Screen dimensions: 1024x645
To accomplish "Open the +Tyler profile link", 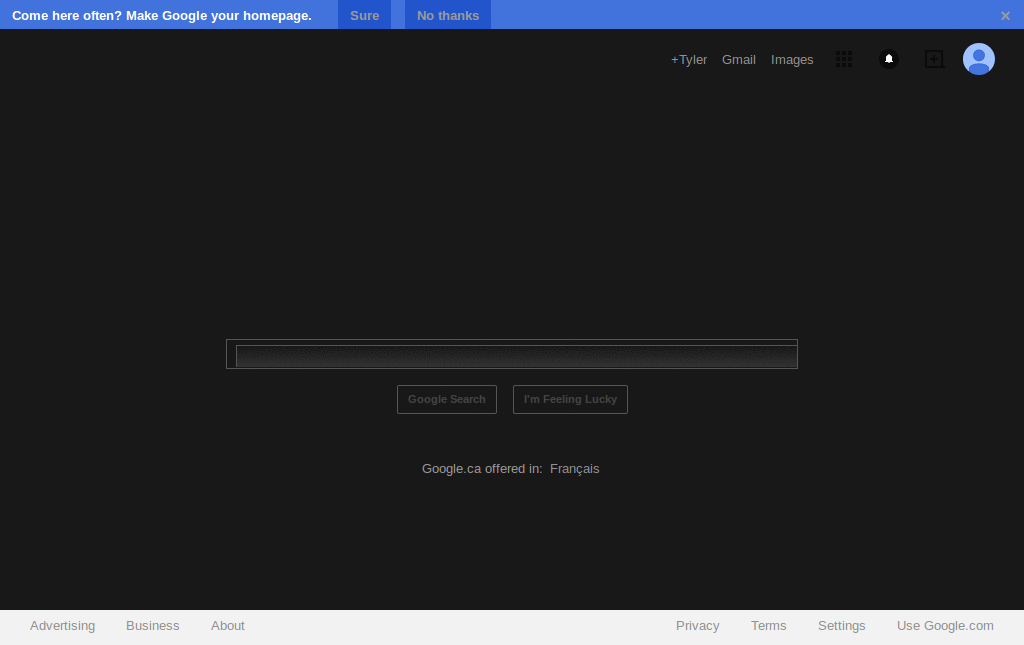I will coord(689,59).
